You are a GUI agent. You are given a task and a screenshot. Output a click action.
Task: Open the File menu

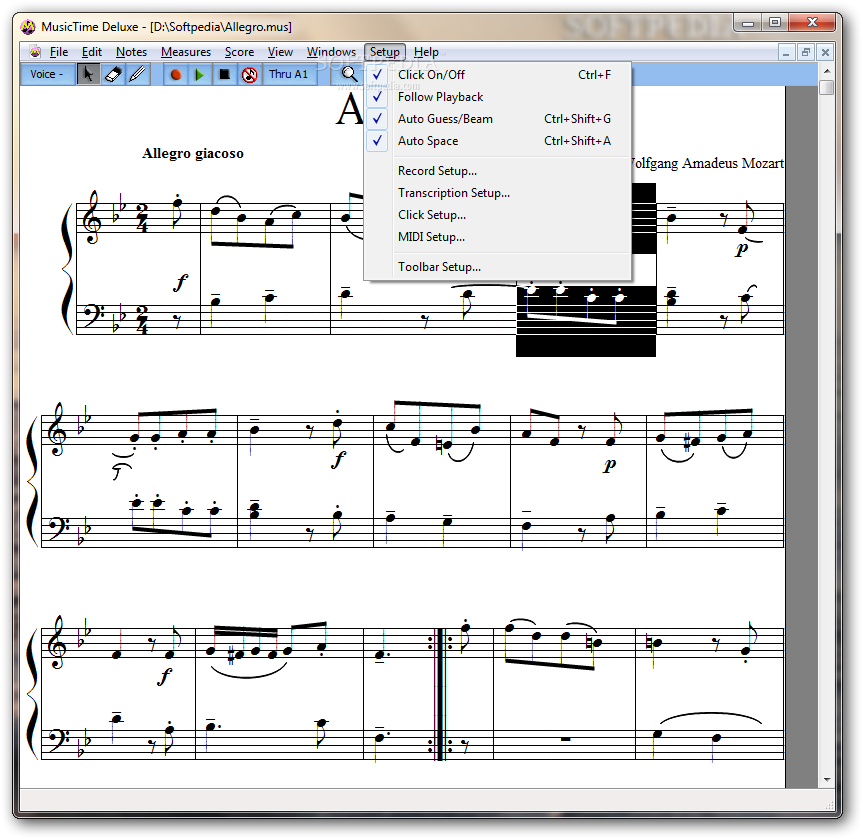pos(59,52)
